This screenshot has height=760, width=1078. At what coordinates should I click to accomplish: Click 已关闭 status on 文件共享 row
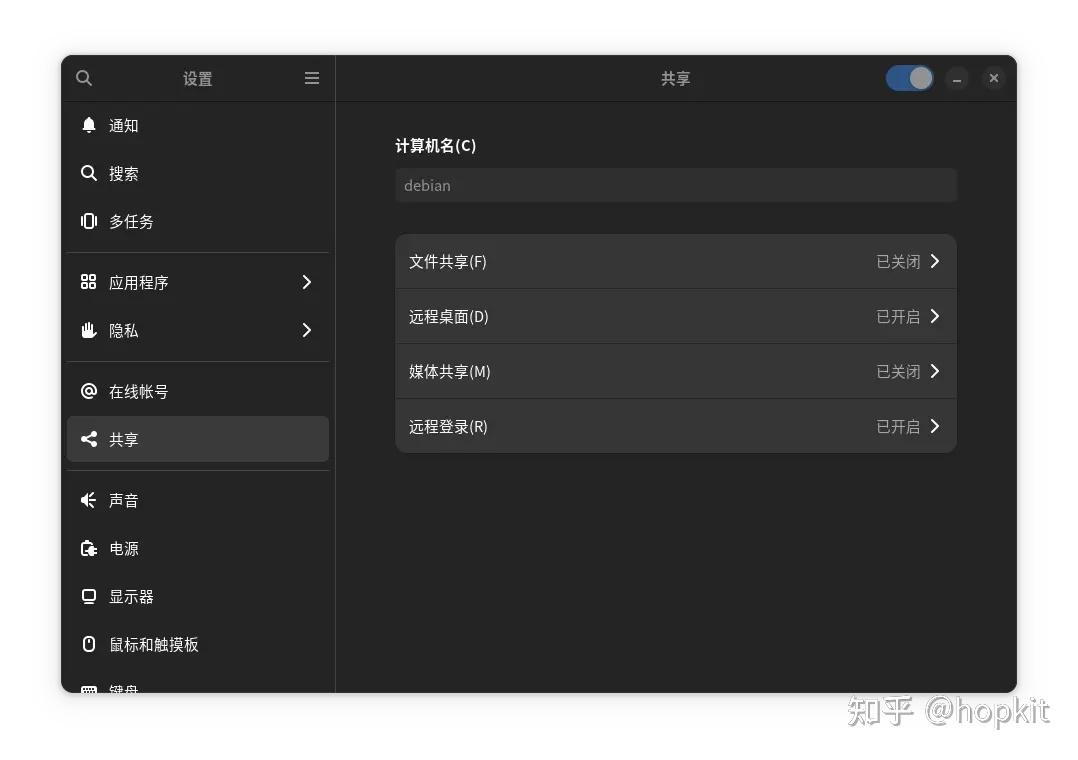point(898,262)
